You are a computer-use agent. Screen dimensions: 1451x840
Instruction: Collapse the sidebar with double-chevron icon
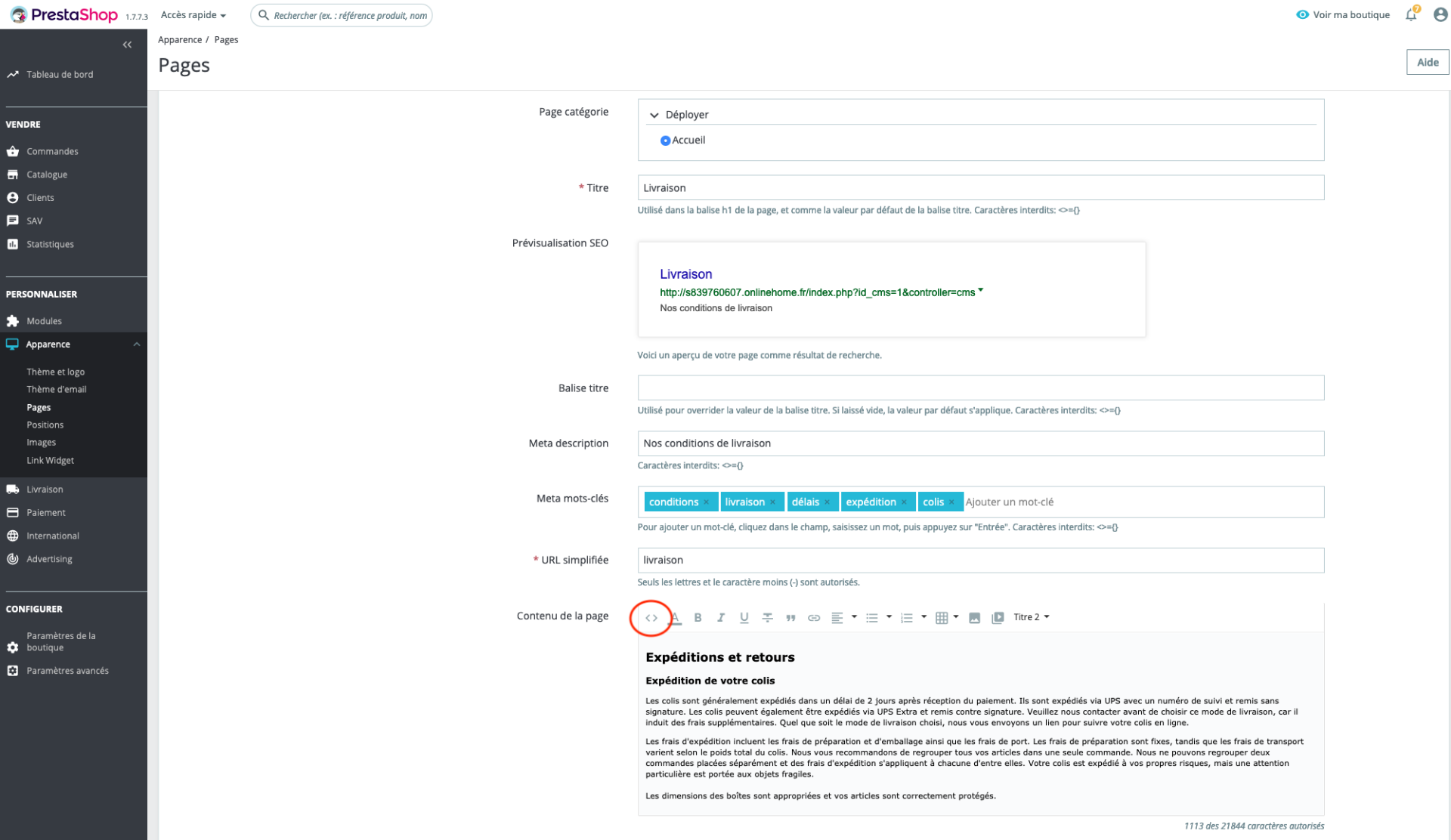tap(127, 45)
